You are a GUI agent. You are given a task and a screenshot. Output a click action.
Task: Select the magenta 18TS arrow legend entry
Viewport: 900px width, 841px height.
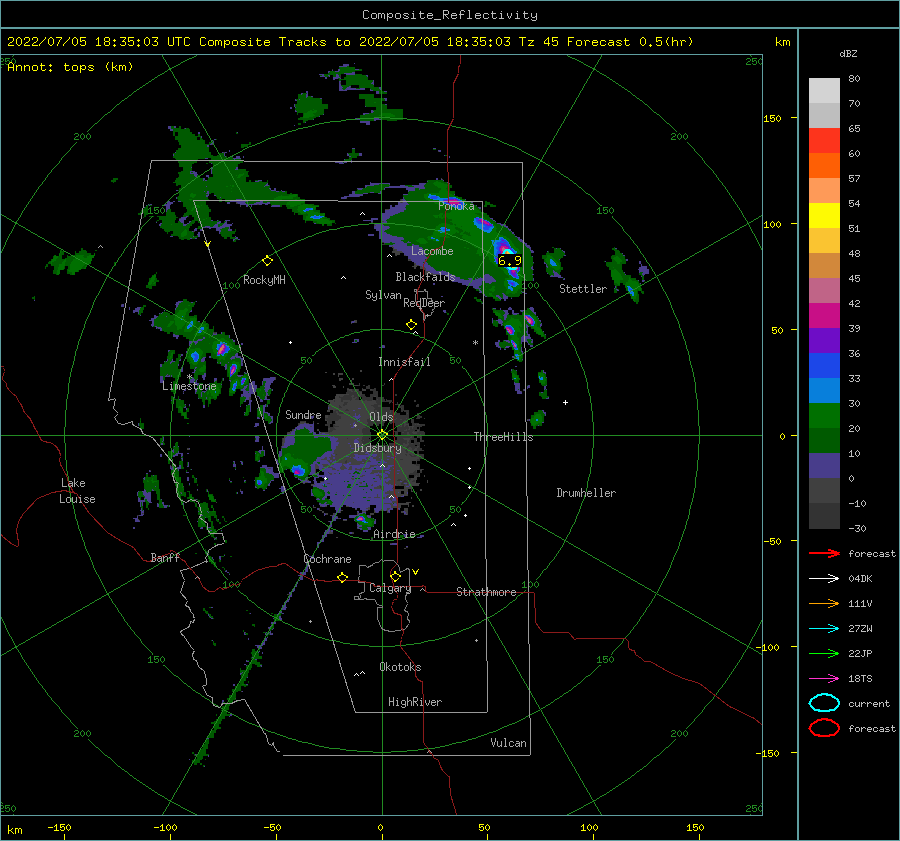point(824,679)
